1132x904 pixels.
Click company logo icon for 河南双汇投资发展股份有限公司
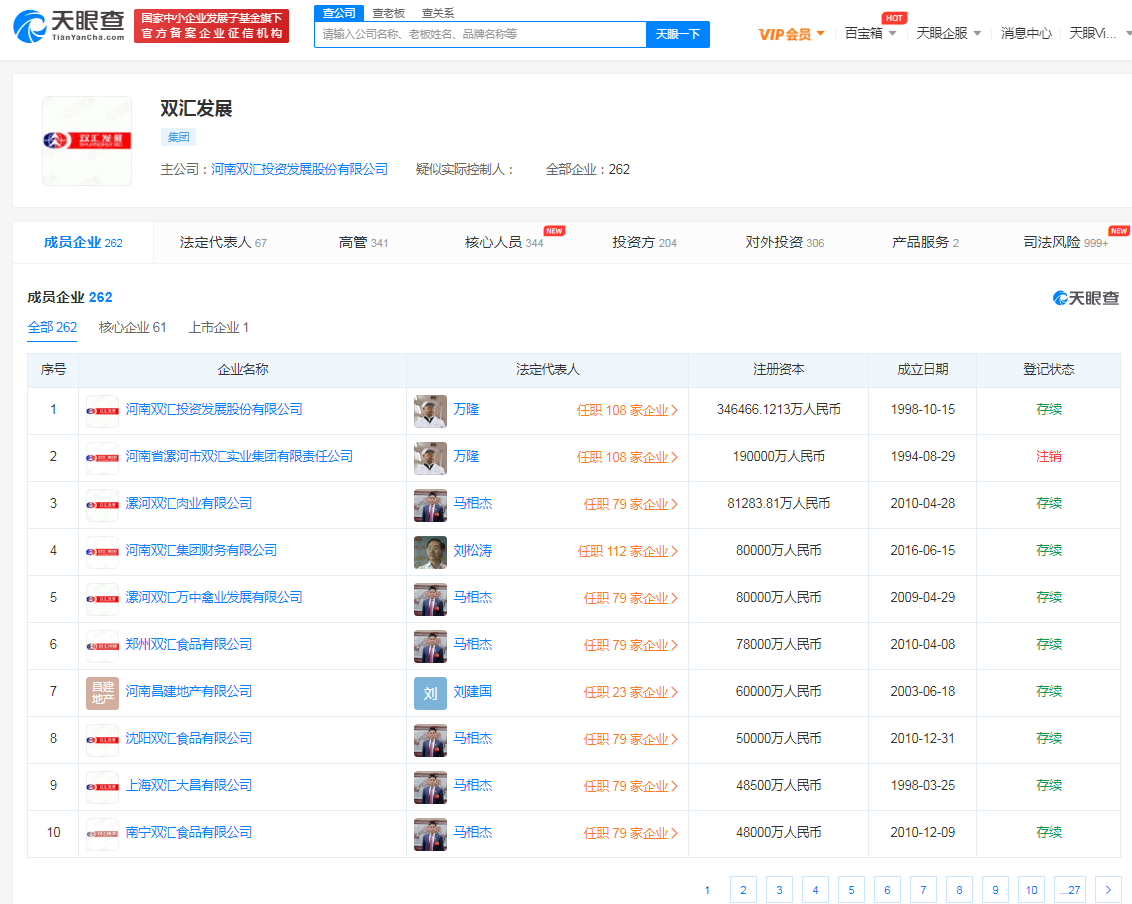(102, 411)
